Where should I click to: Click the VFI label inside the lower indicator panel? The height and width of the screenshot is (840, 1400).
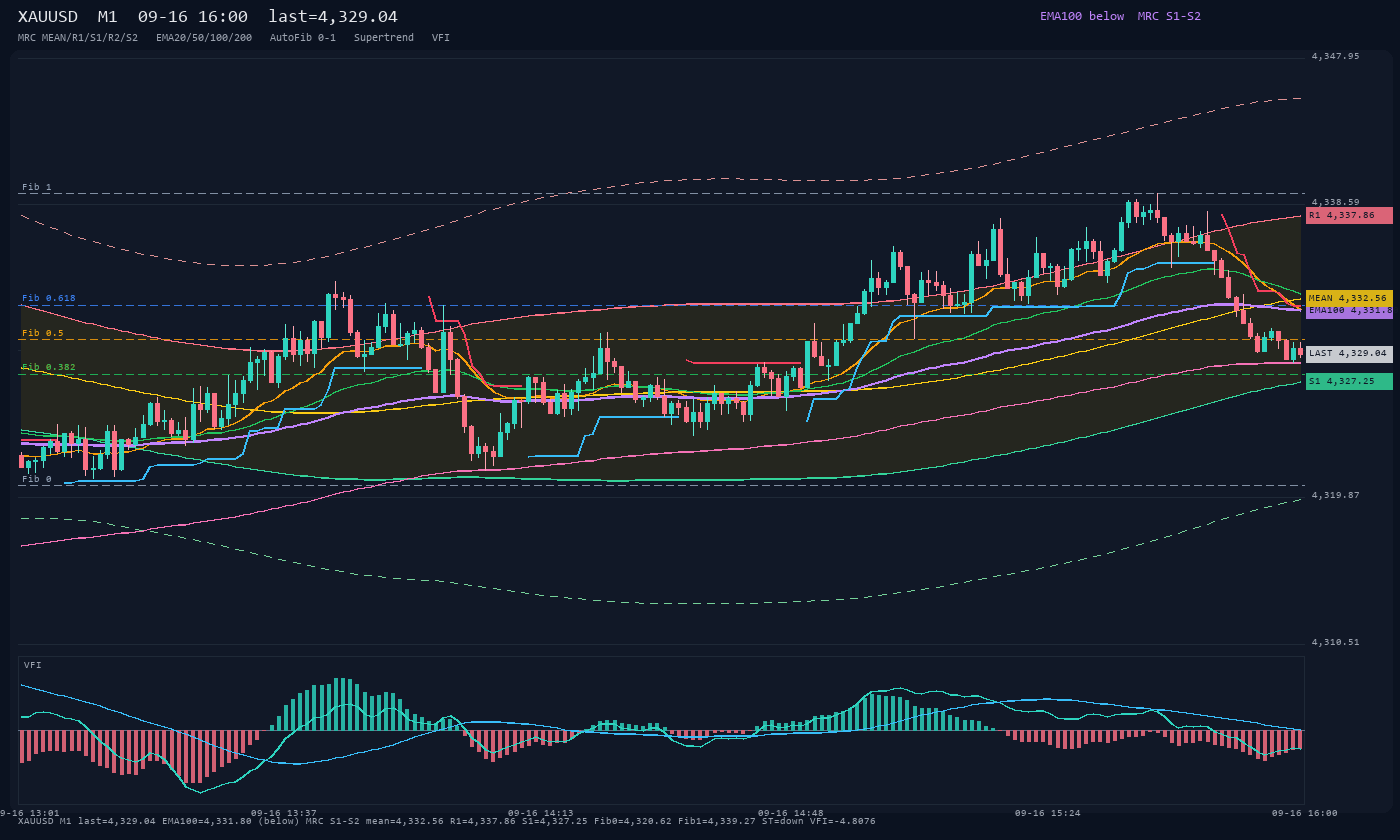[33, 665]
